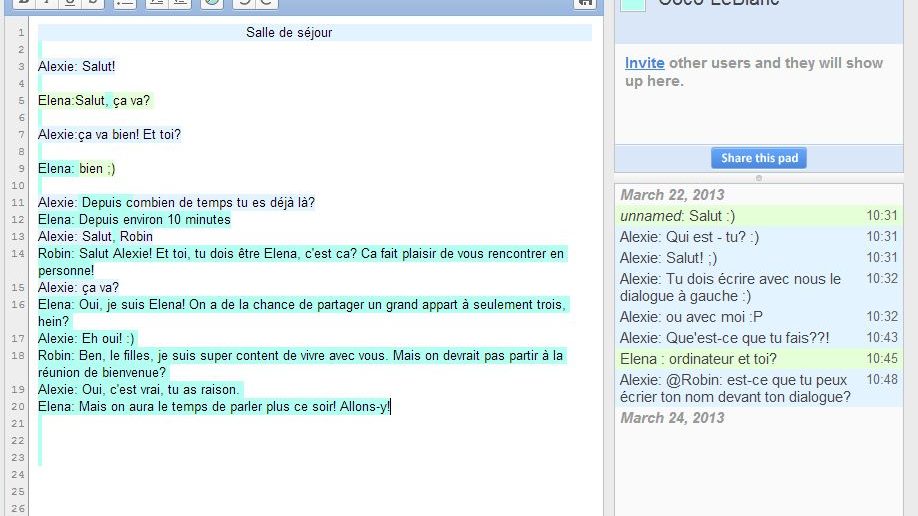The image size is (918, 516).
Task: Open Coco LeBlanc's user color swatch
Action: (632, 4)
